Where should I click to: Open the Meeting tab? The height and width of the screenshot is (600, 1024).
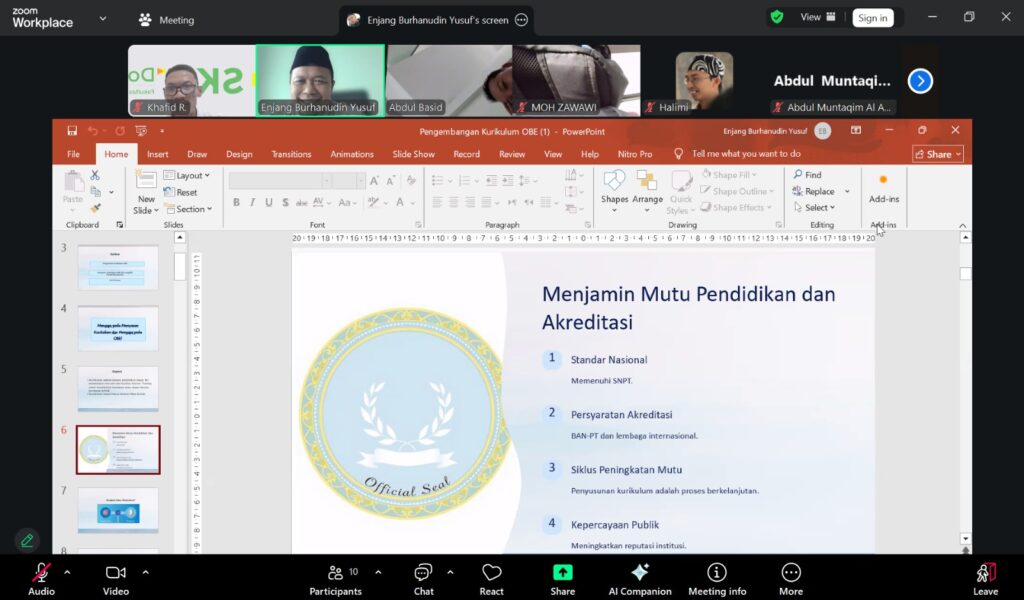(x=166, y=20)
